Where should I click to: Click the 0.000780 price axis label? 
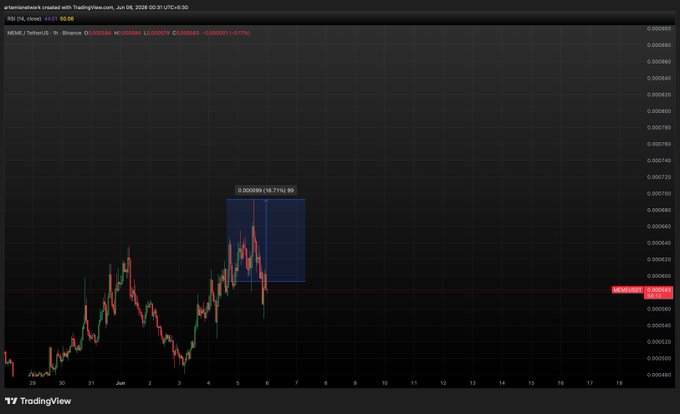coord(659,127)
